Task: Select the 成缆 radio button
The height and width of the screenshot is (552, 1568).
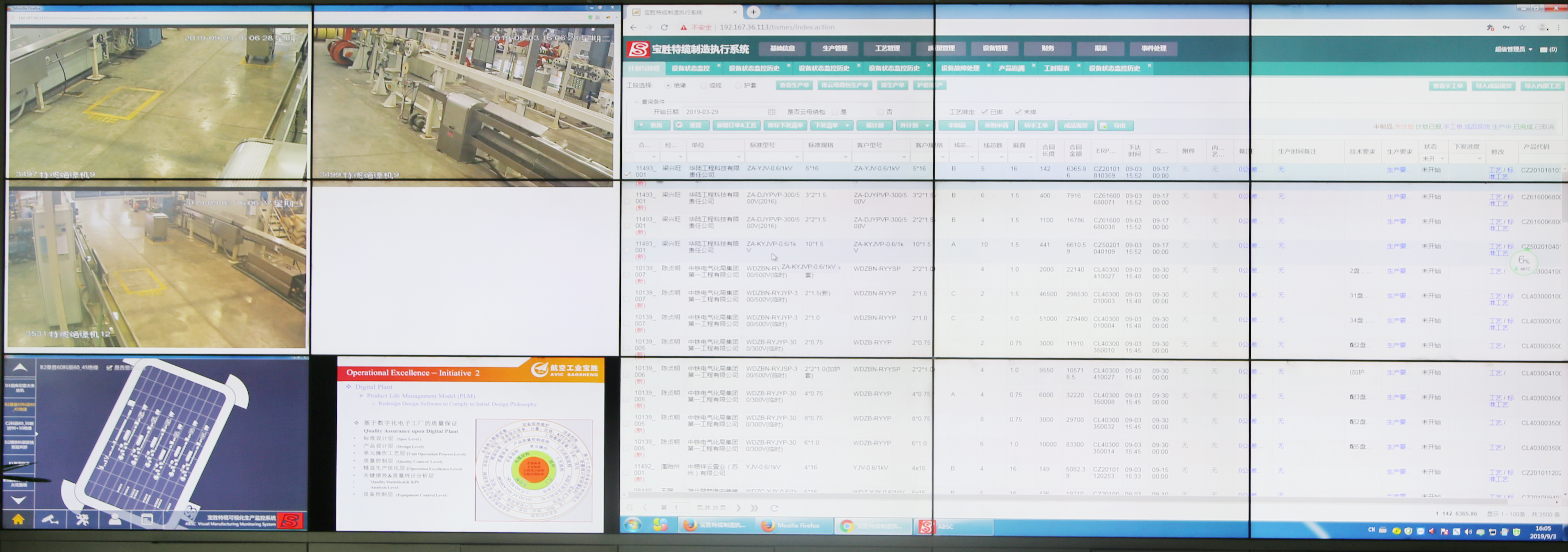Action: pos(704,85)
